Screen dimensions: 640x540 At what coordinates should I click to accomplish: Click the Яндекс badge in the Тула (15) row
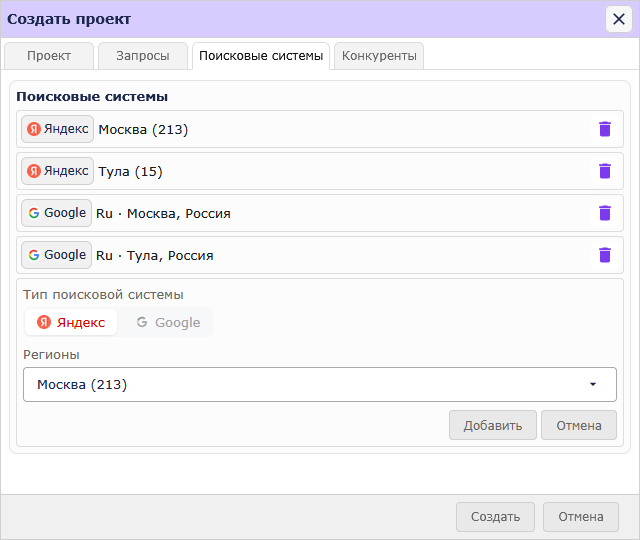click(x=58, y=171)
